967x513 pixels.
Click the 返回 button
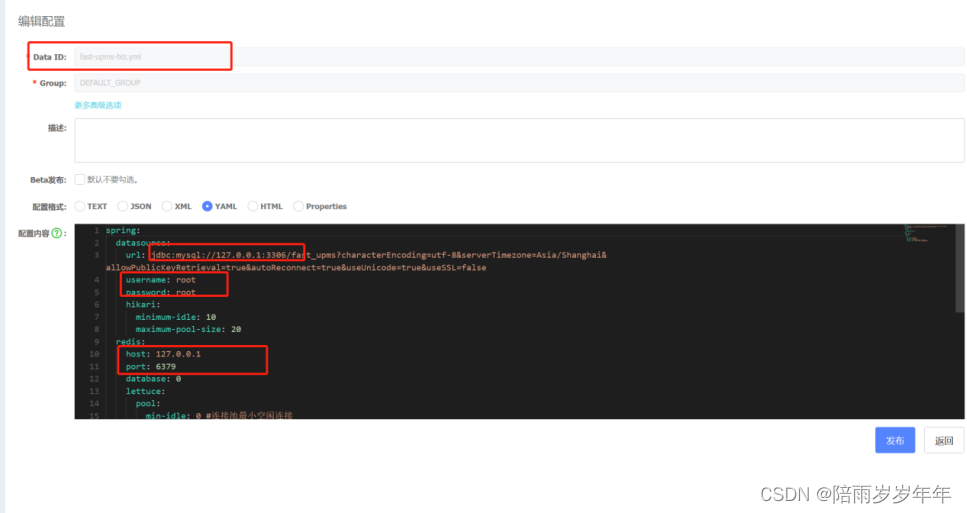tap(944, 440)
